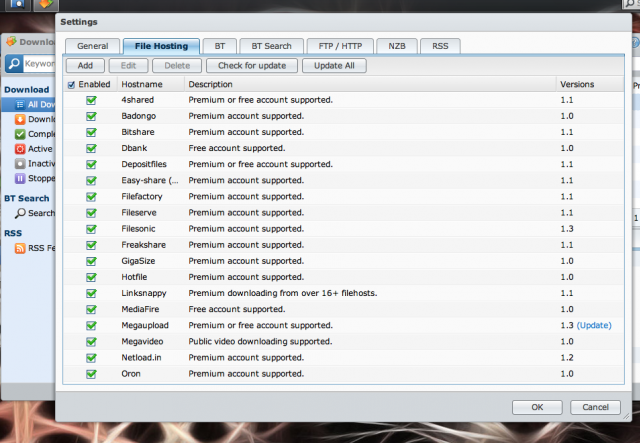640x443 pixels.
Task: Open the FTP / HTTP tab
Action: [340, 46]
